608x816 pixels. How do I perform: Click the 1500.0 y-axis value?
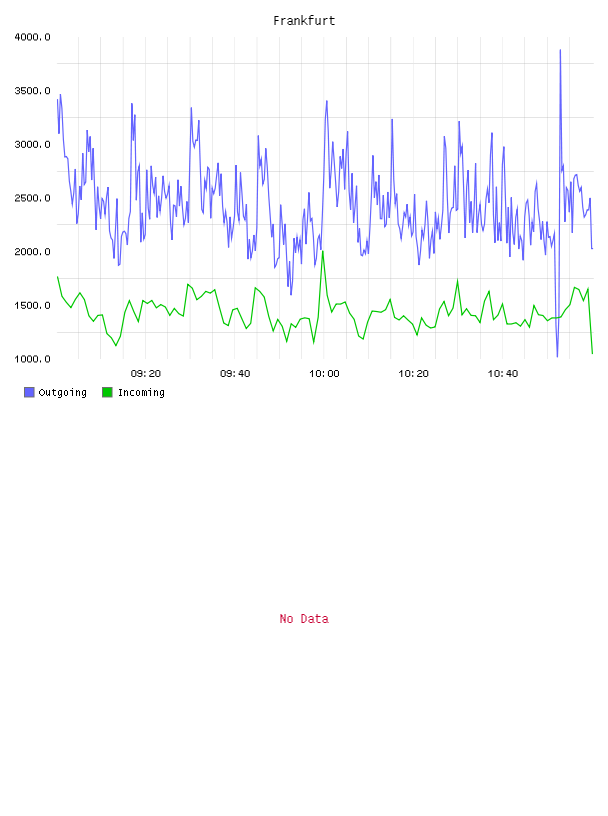pyautogui.click(x=32, y=305)
